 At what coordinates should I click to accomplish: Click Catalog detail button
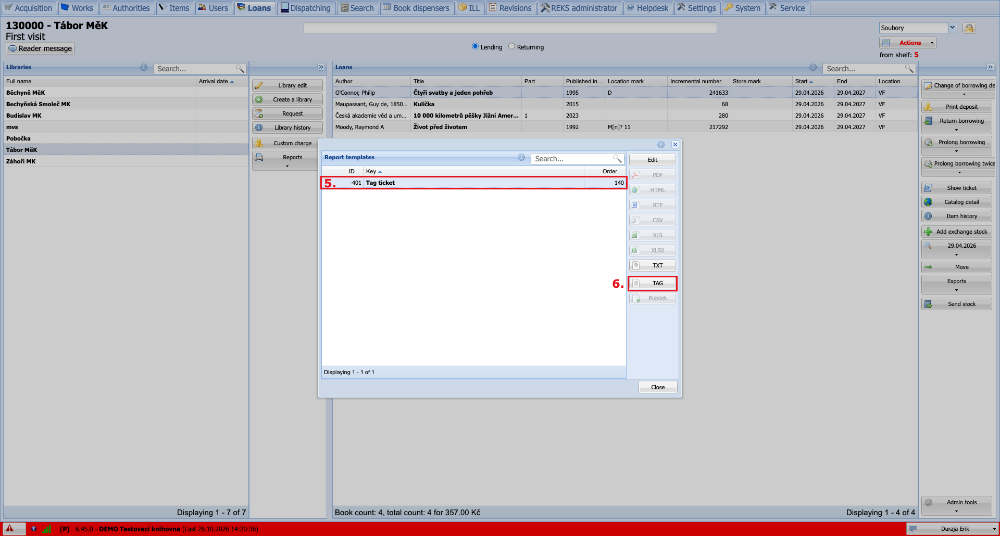[x=957, y=202]
